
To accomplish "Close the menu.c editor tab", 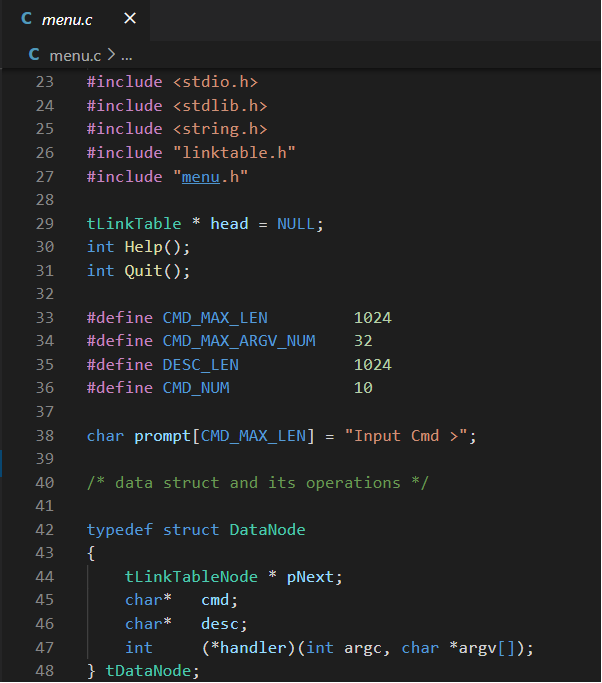I will [x=130, y=19].
